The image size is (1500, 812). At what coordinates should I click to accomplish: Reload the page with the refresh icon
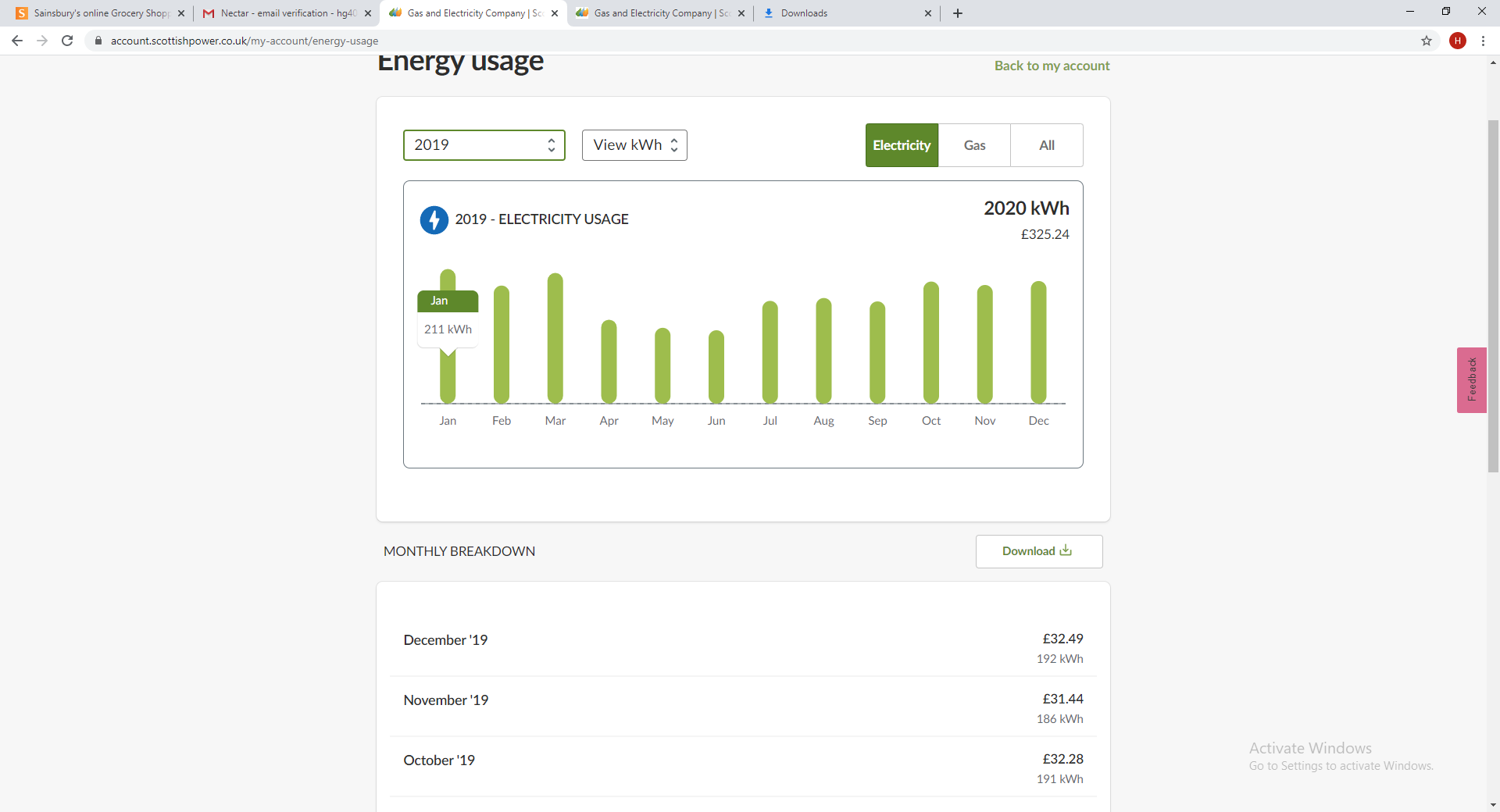point(67,41)
